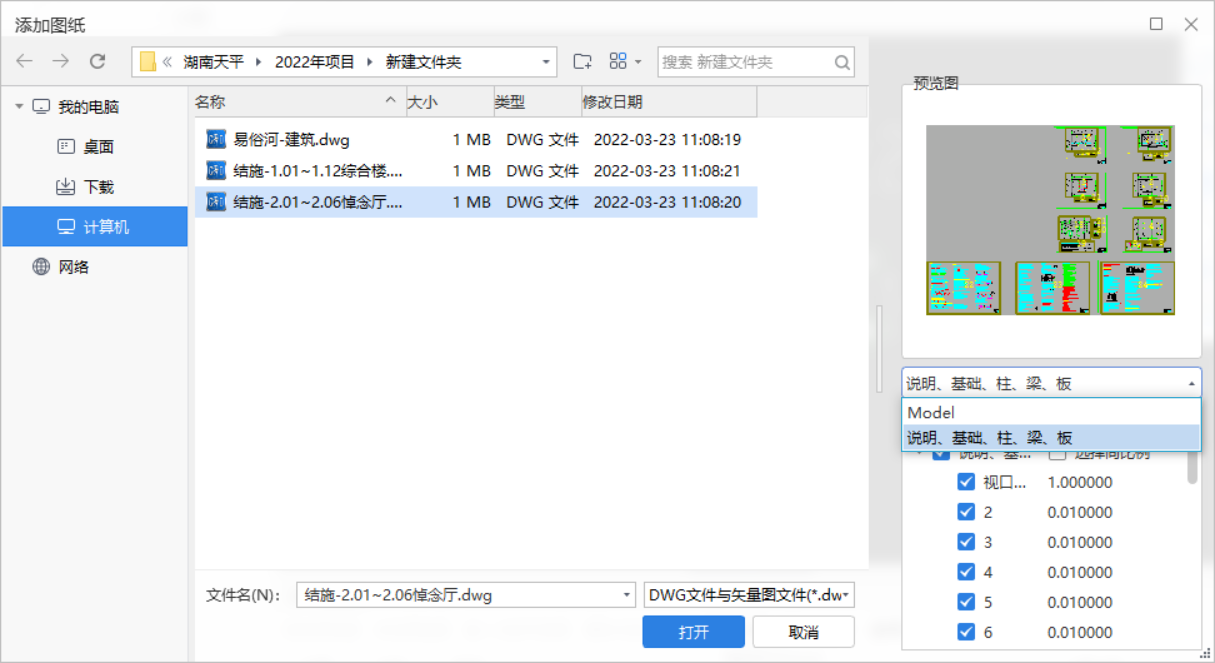Screen dimensions: 1215x663
Task: Sort files by 修改日期 column
Action: click(669, 102)
